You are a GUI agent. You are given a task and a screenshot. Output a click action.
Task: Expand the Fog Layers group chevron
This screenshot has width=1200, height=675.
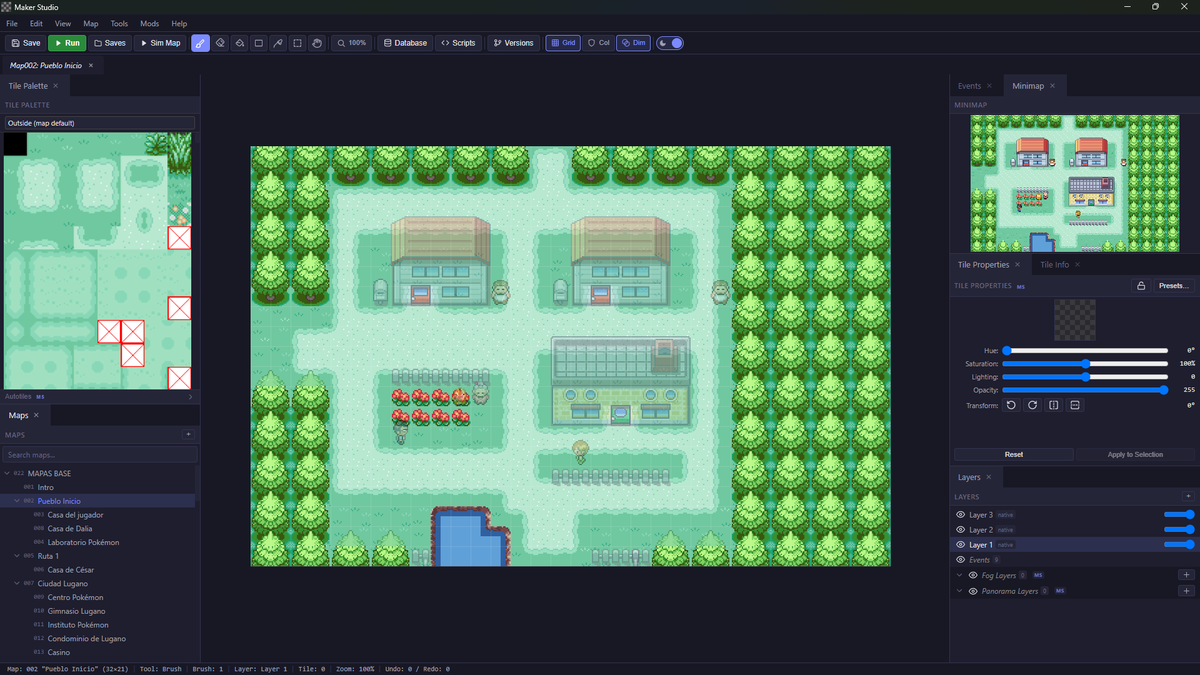click(x=960, y=576)
